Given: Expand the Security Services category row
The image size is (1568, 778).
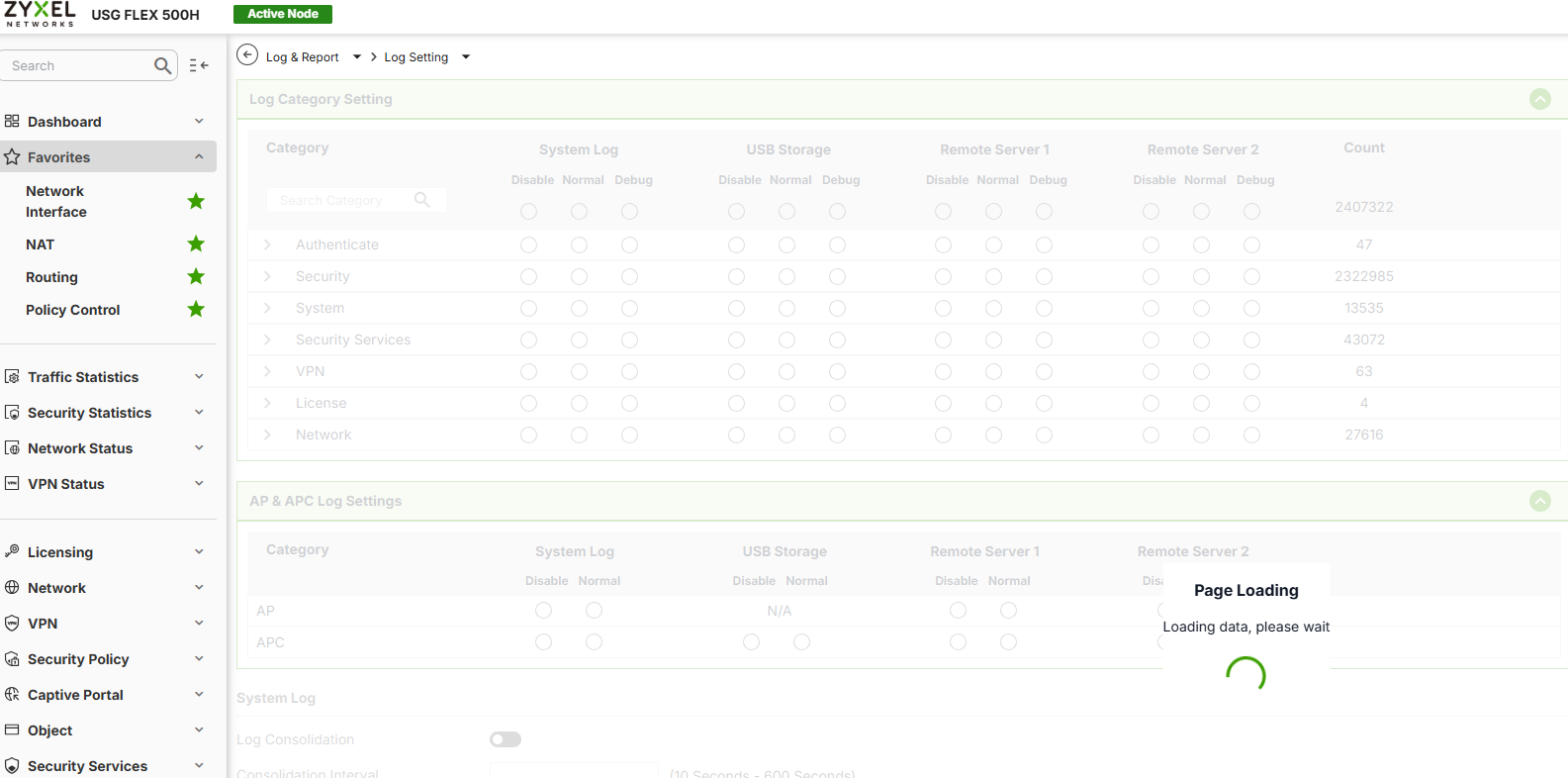Looking at the screenshot, I should tap(267, 340).
